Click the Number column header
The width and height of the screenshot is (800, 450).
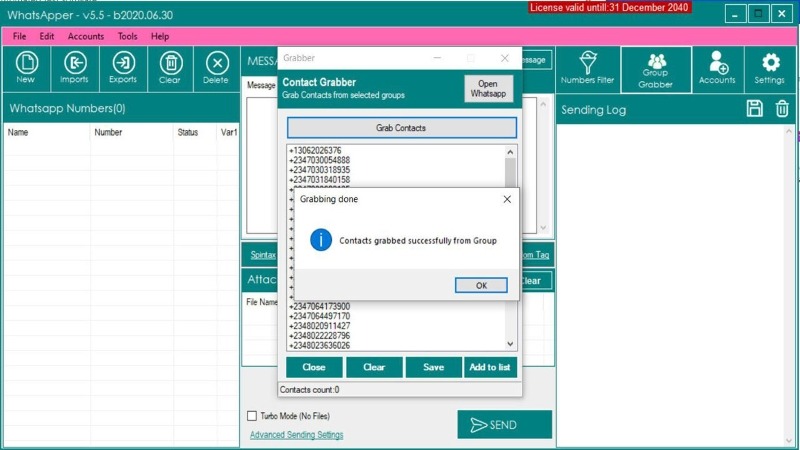pos(108,132)
